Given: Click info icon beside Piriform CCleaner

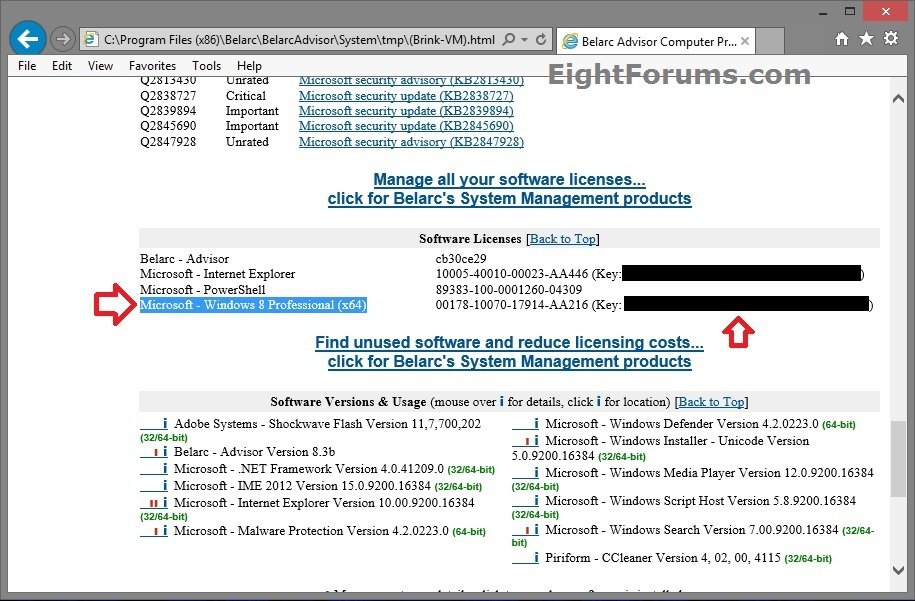Looking at the screenshot, I should pos(537,558).
